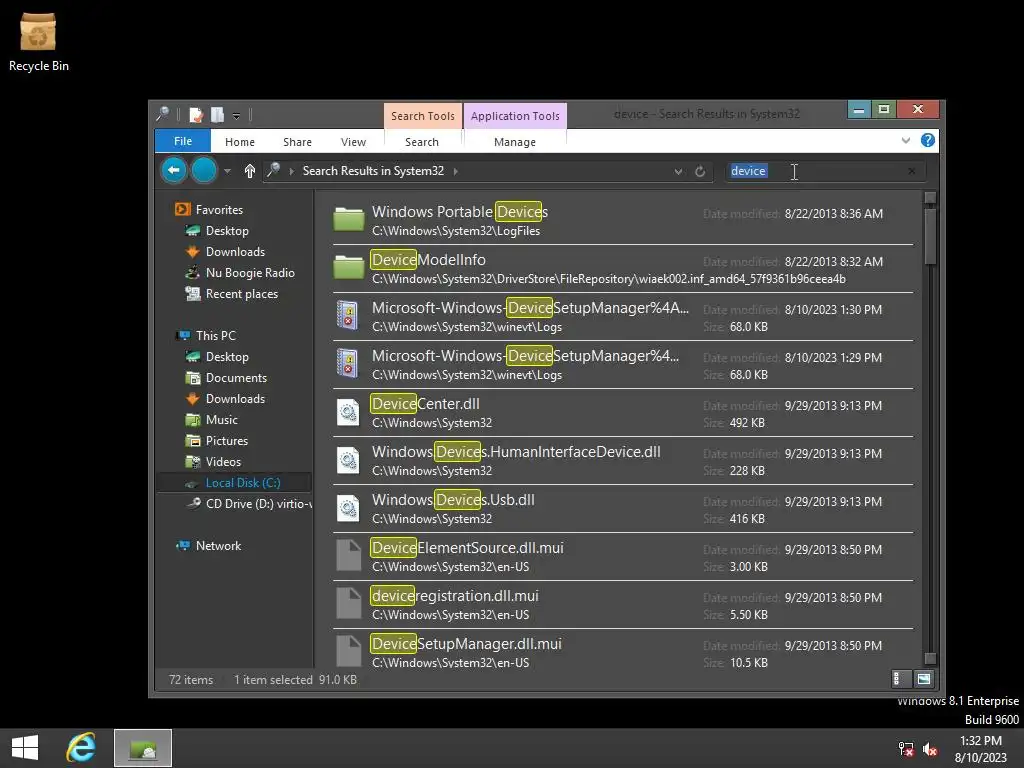Click the magnifier icon in address bar
Image resolution: width=1024 pixels, height=768 pixels.
click(274, 170)
